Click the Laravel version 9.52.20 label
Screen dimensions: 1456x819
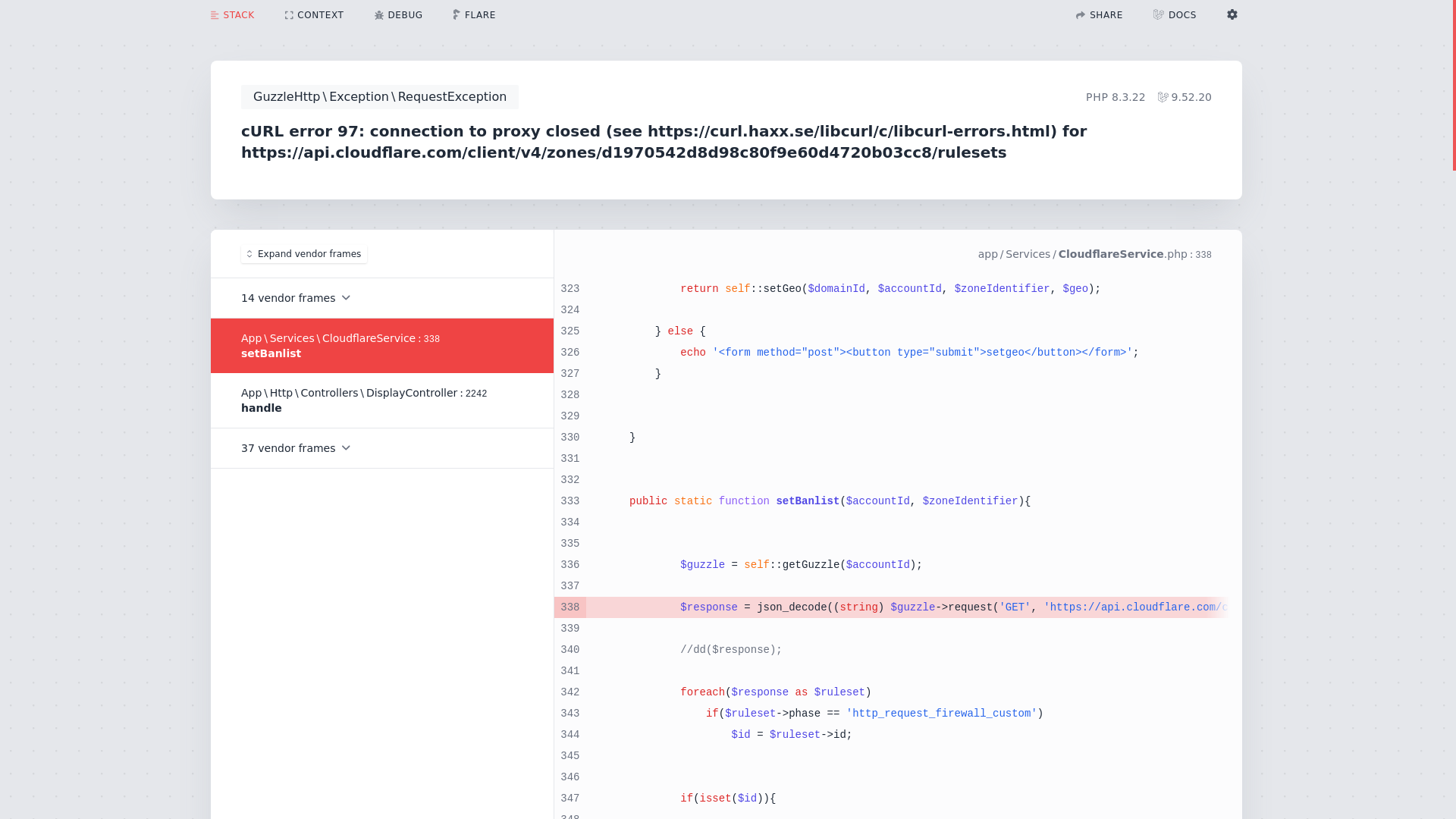(1191, 97)
